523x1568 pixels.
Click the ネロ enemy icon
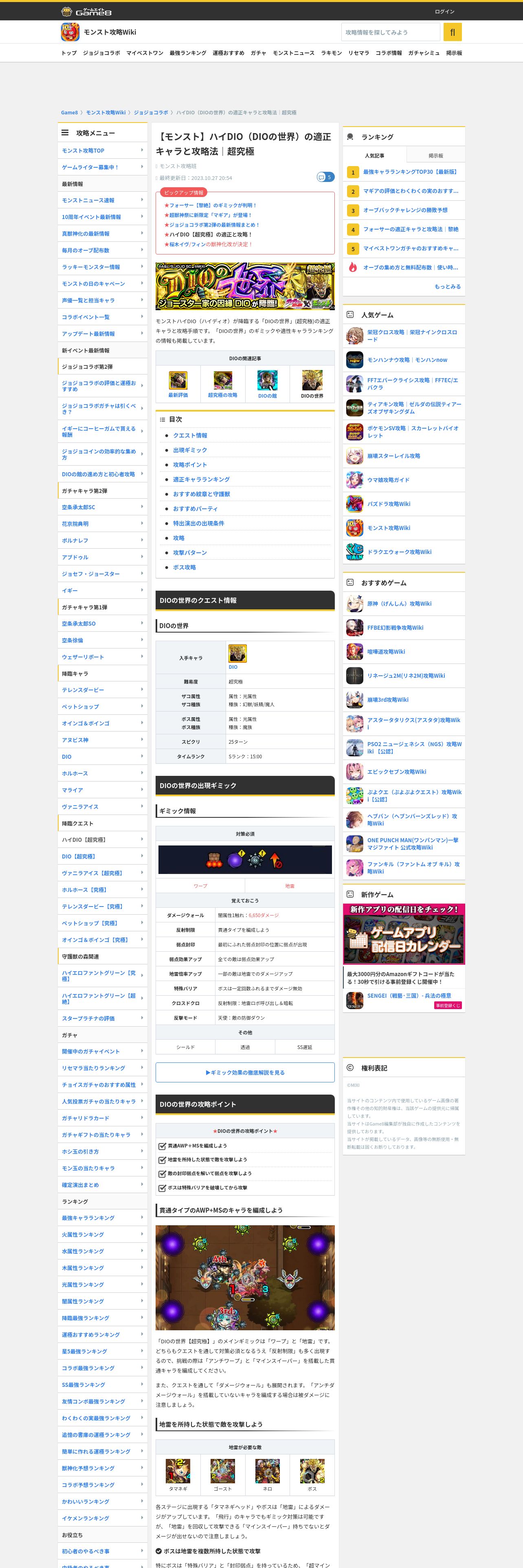[267, 1471]
